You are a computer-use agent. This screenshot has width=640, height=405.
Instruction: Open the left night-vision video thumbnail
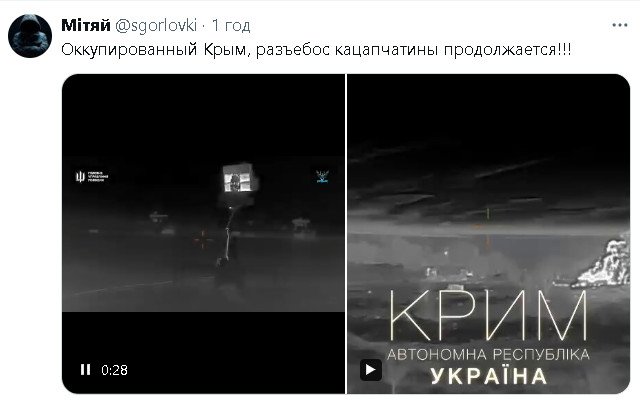(x=203, y=234)
